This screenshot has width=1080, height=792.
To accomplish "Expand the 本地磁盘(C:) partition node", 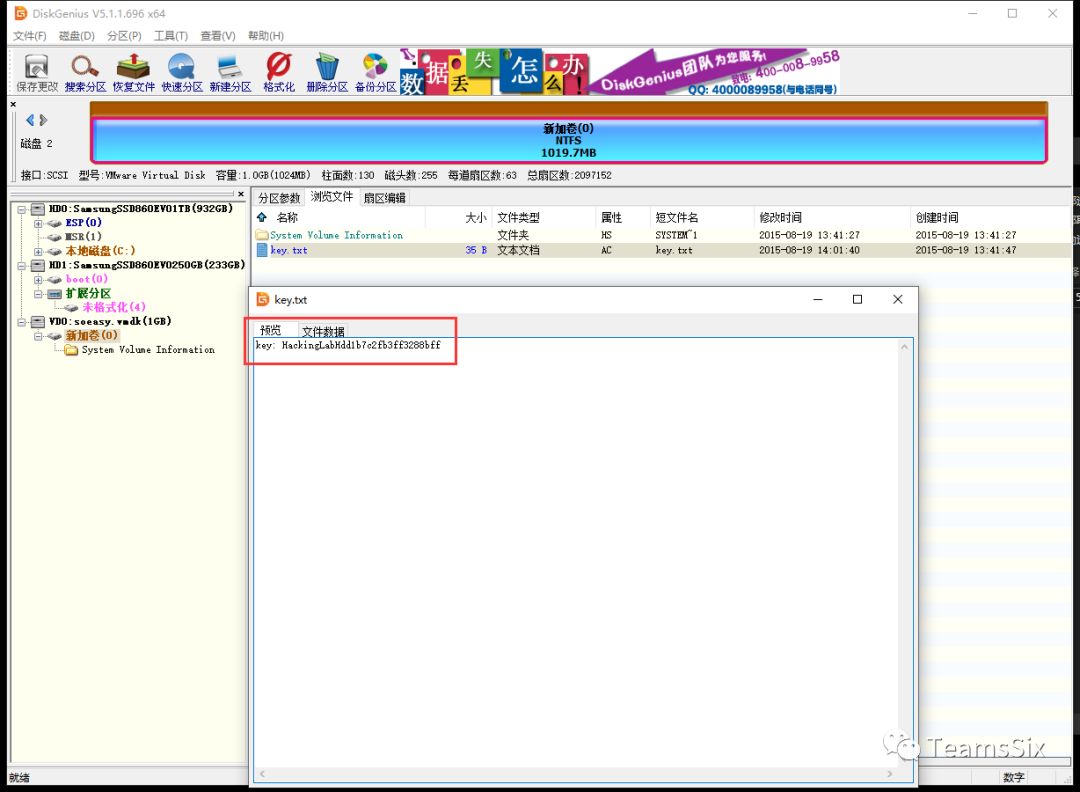I will coord(39,251).
